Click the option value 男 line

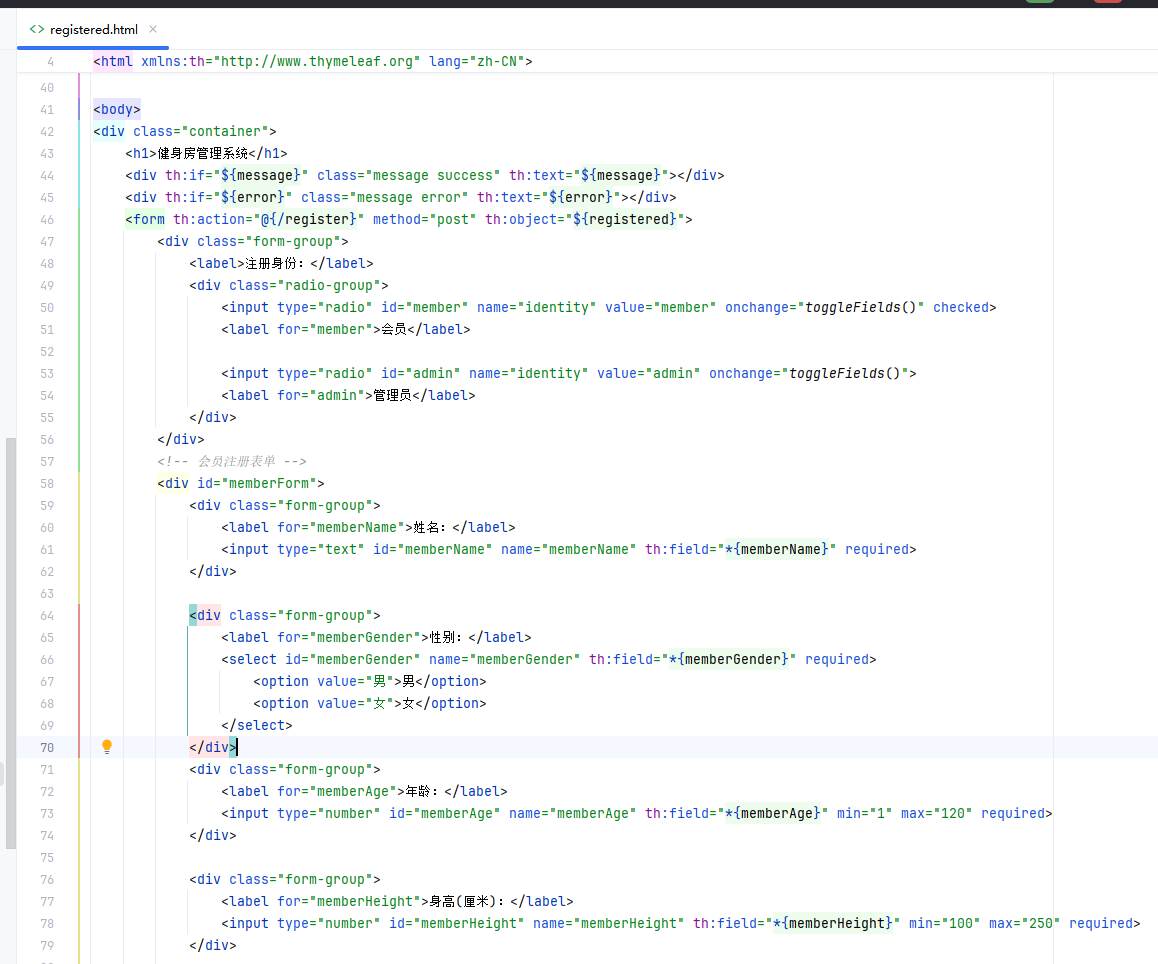[x=370, y=682]
